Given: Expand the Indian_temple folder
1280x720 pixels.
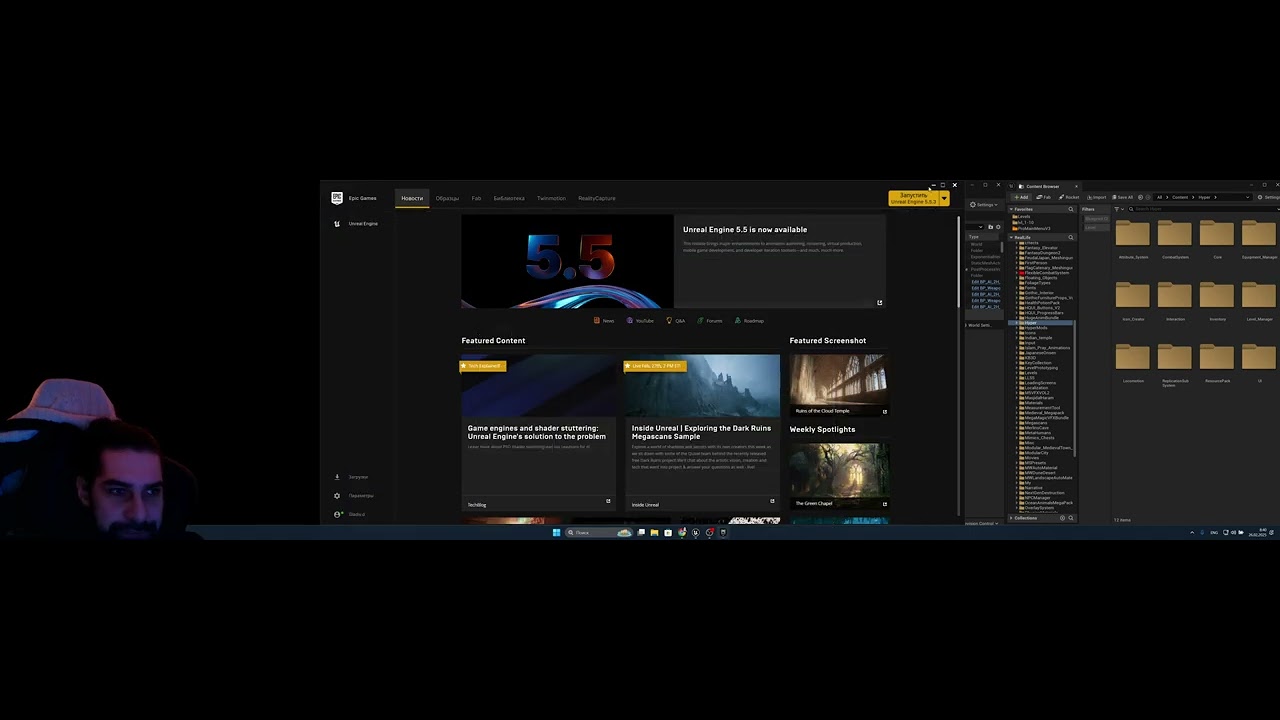Looking at the screenshot, I should [x=1017, y=338].
